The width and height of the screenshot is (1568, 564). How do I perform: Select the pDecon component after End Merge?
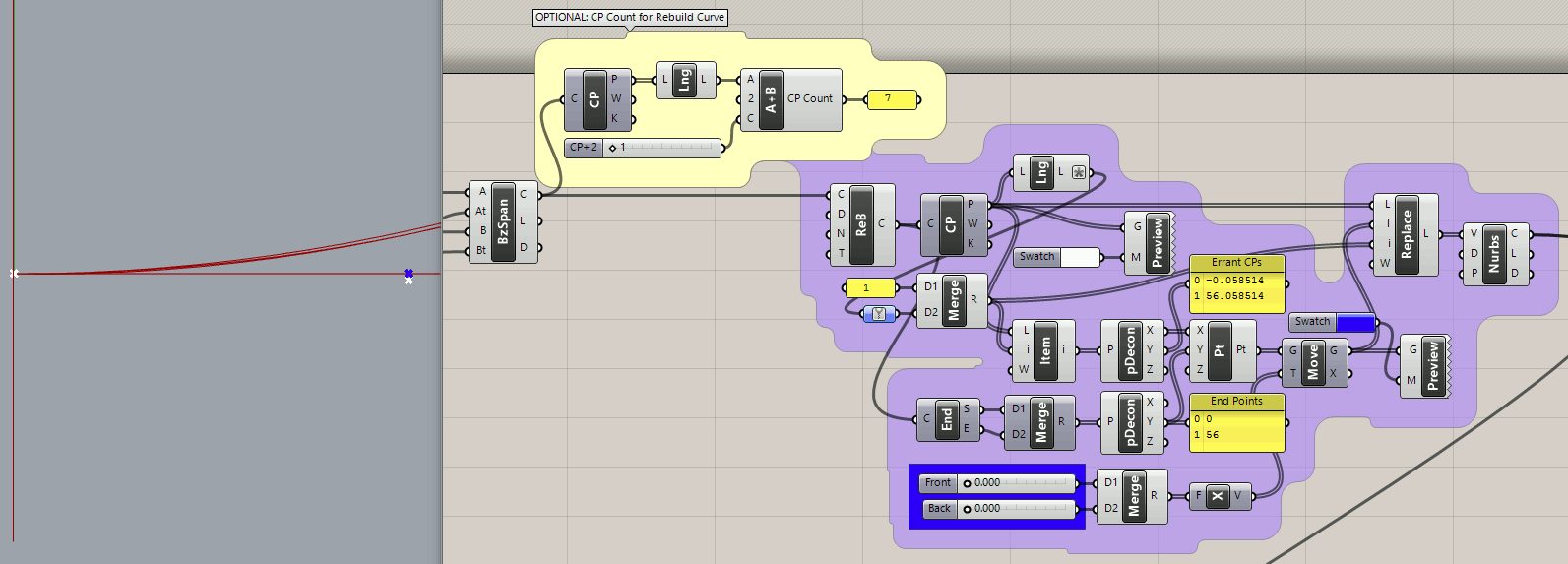1131,422
